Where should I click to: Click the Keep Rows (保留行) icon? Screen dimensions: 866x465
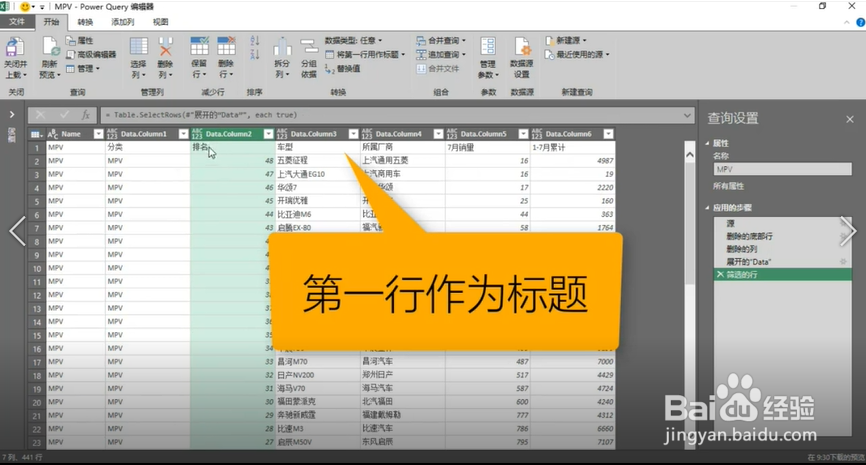click(199, 46)
